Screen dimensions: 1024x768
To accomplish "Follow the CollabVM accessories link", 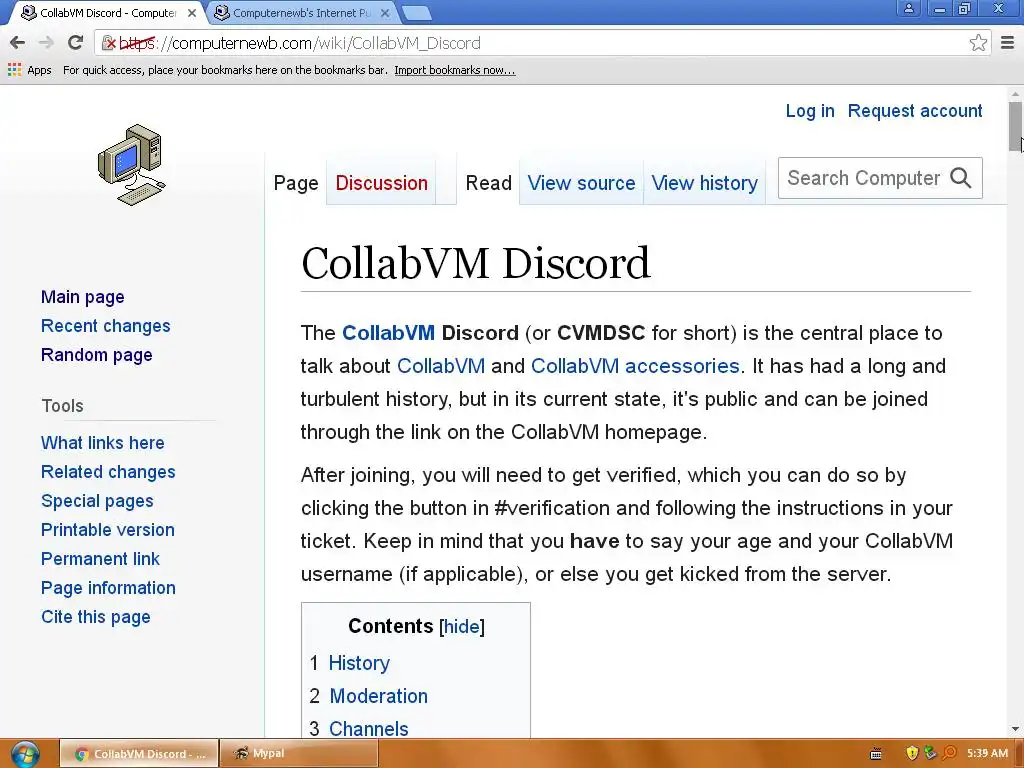I will click(x=635, y=366).
